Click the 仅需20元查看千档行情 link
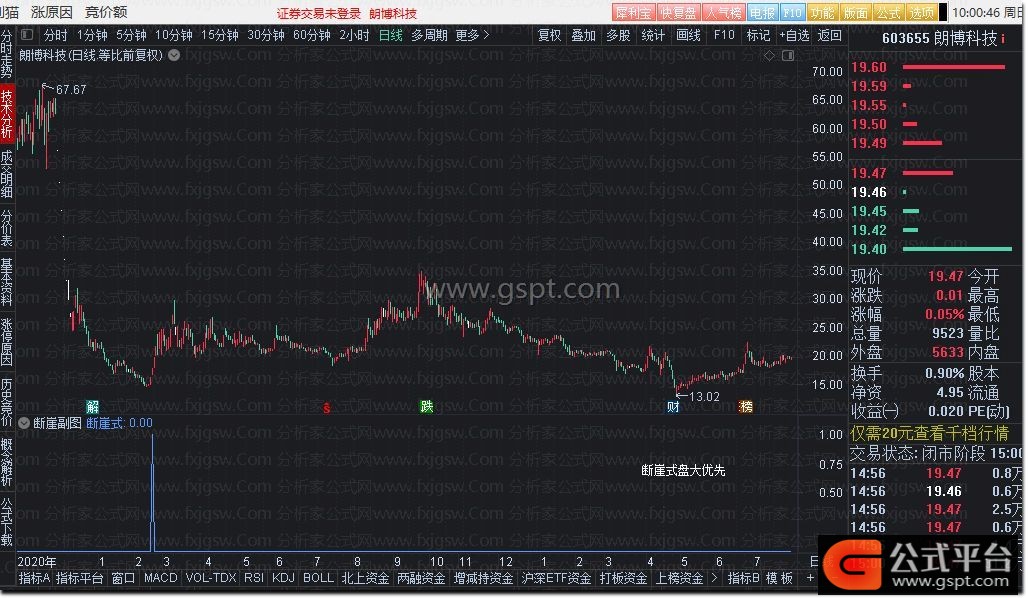Viewport: 1028px width, 598px height. tap(930, 433)
